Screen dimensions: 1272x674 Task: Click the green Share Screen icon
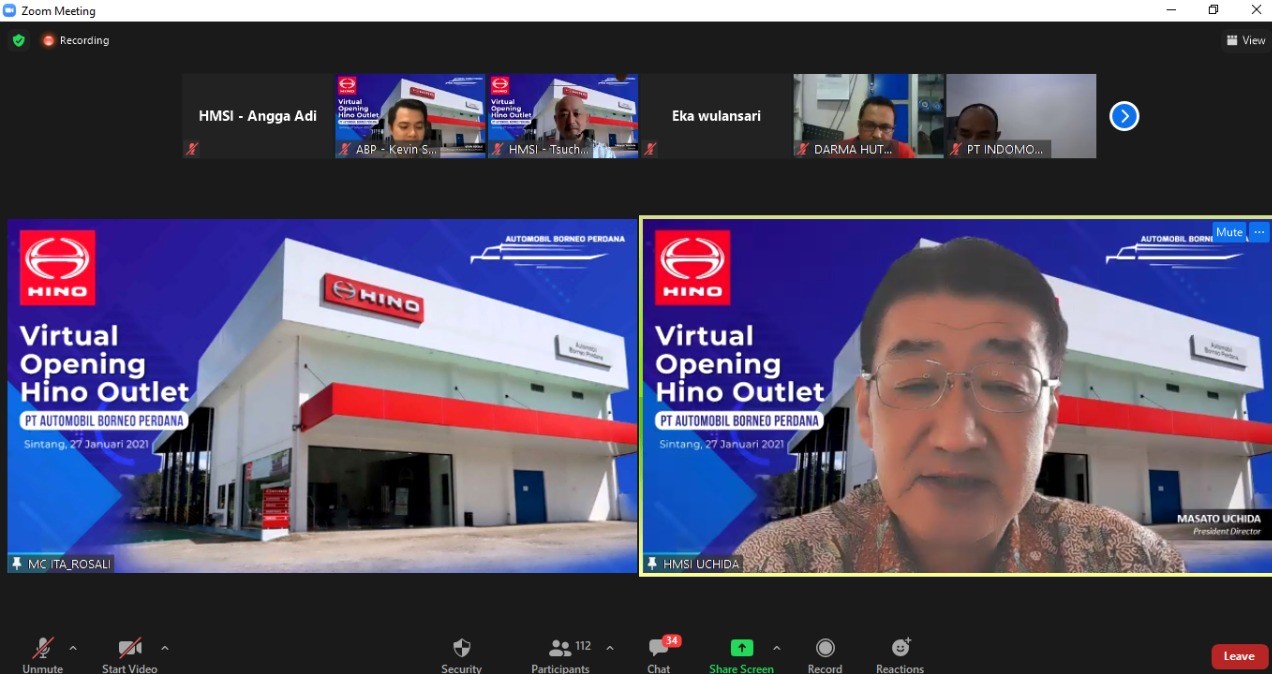click(741, 648)
